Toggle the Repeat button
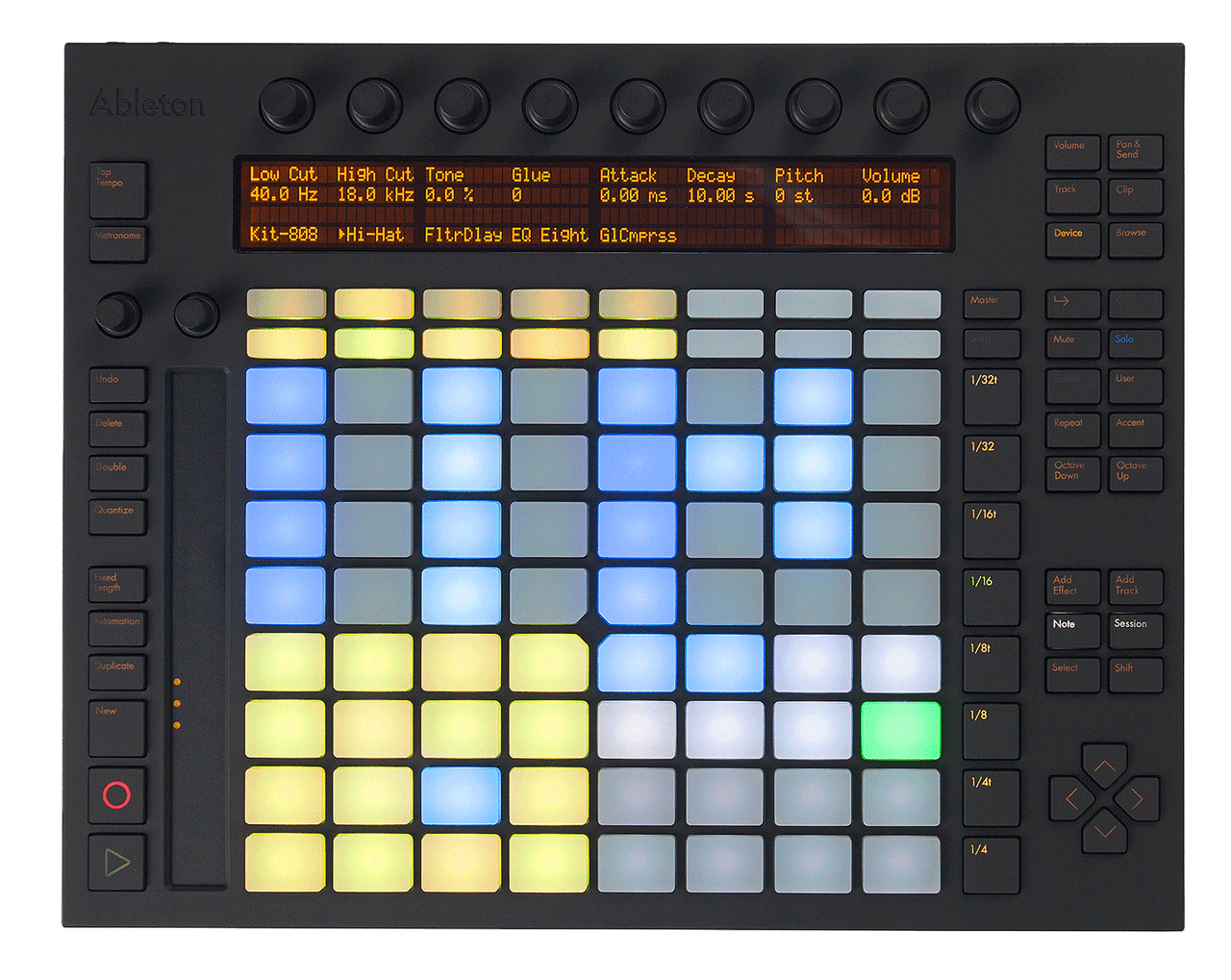The height and width of the screenshot is (980, 1231). [x=1072, y=430]
